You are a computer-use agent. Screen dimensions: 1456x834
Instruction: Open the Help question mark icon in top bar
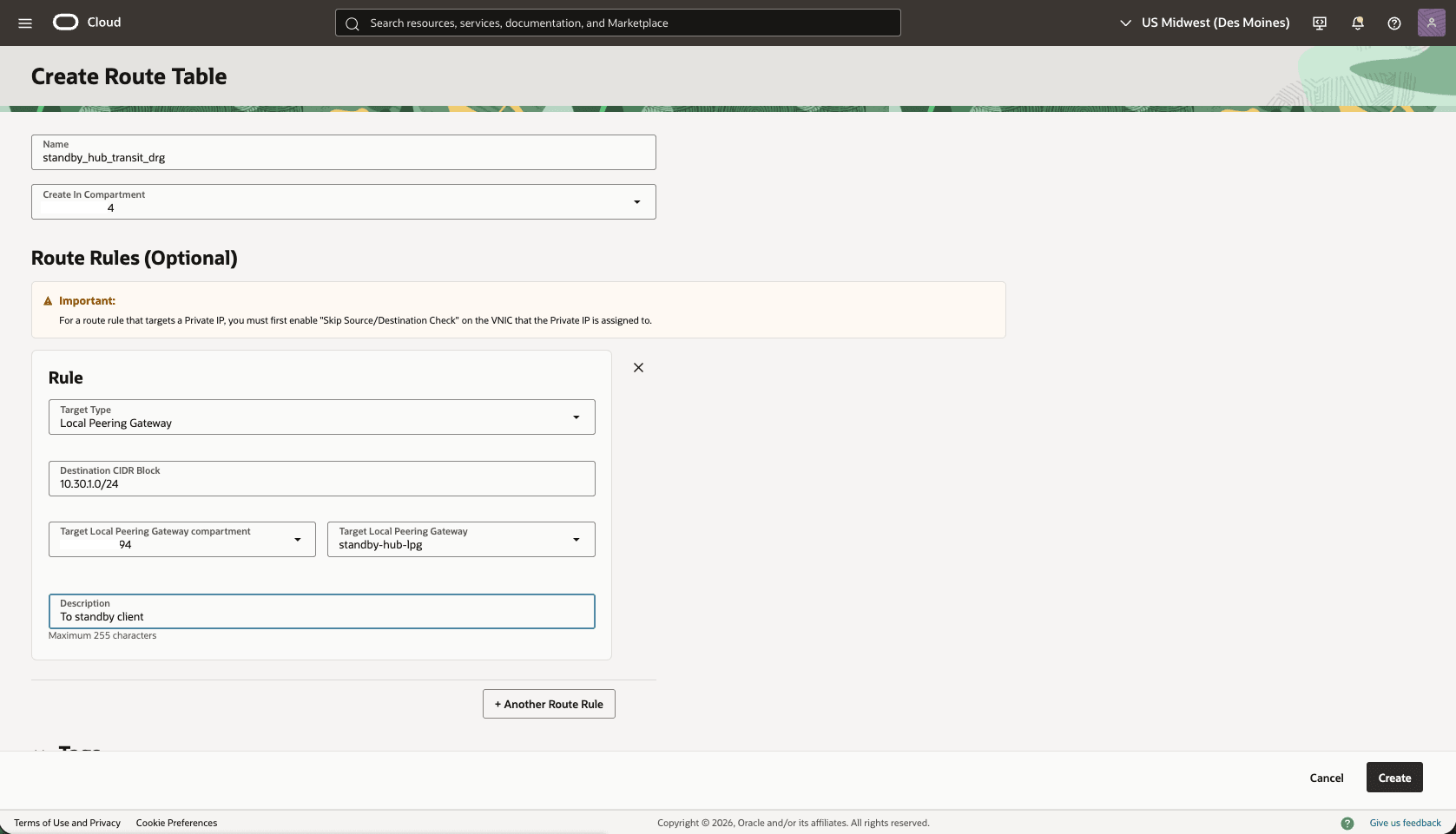1394,23
